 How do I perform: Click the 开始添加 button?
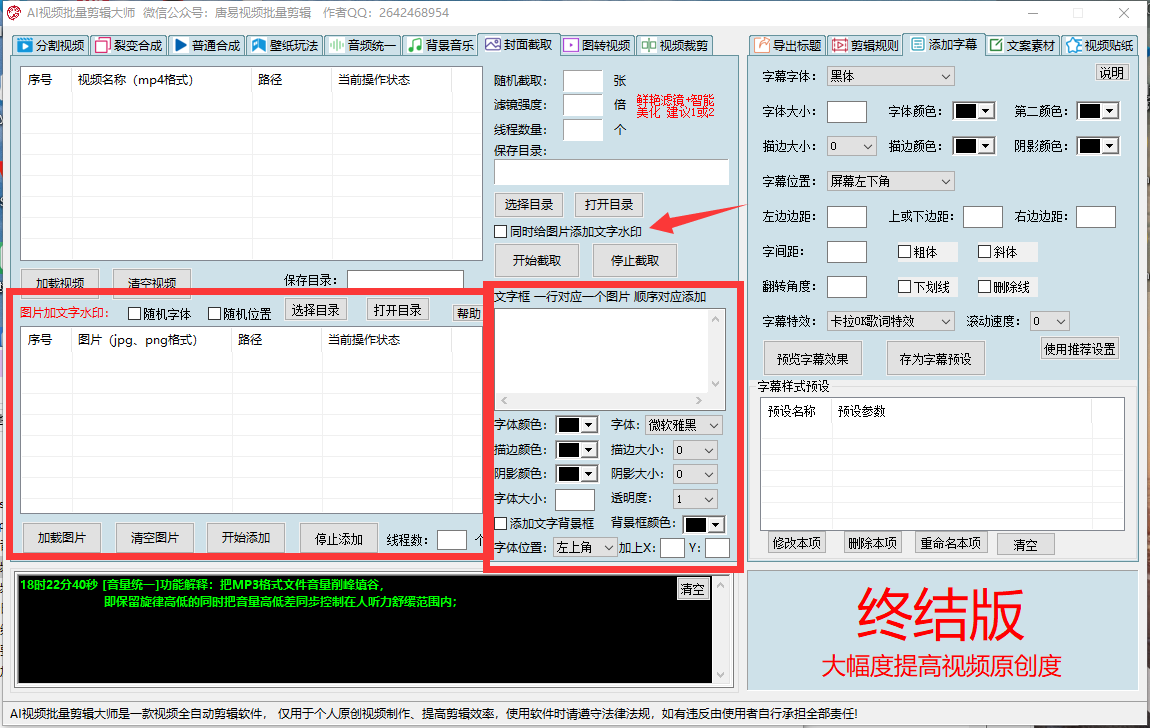point(246,537)
